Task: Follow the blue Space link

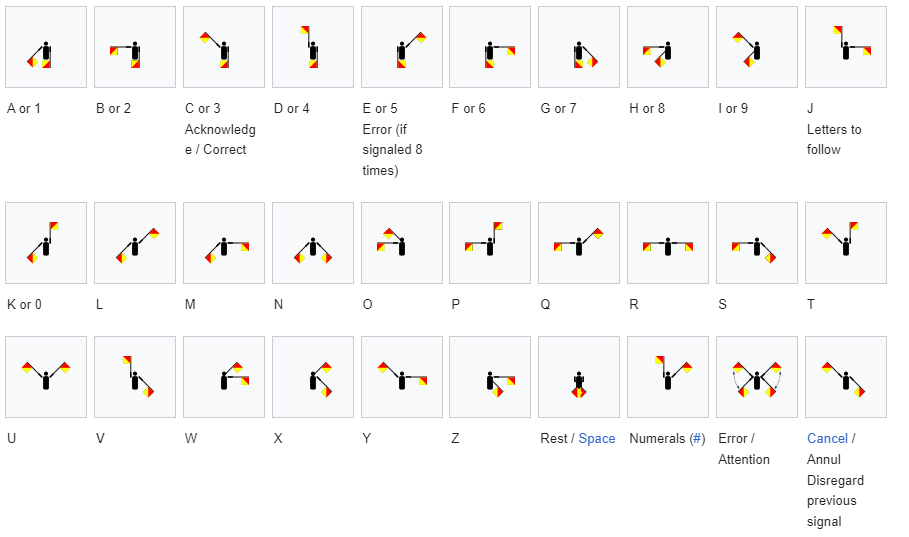Action: (x=597, y=438)
